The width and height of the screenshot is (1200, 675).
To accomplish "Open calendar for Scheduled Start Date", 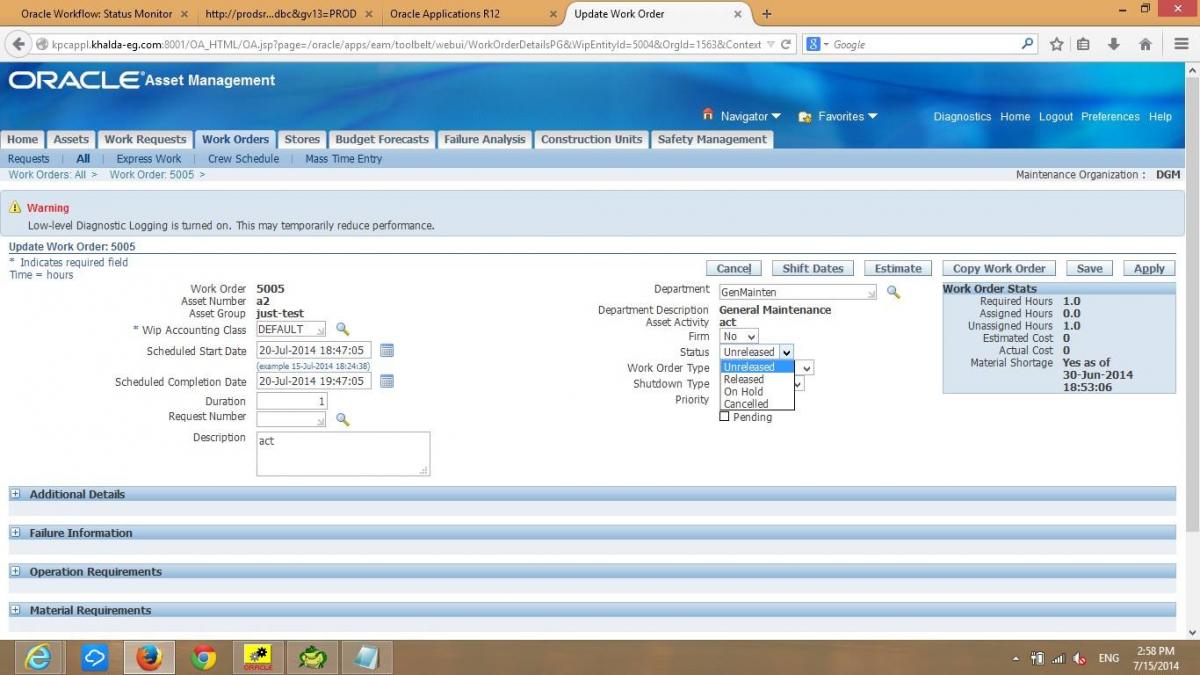I will click(x=387, y=350).
